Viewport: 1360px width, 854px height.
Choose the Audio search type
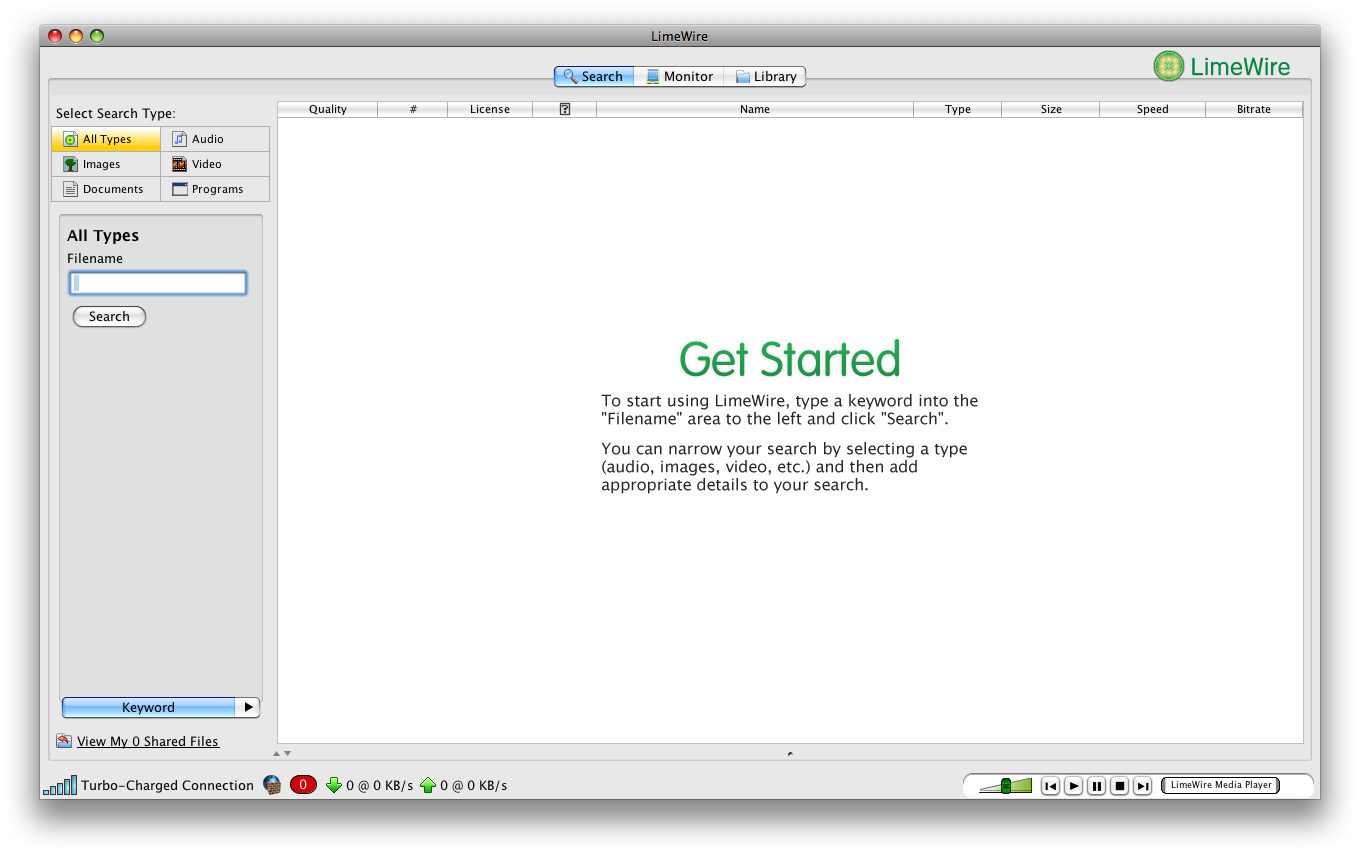pos(215,139)
